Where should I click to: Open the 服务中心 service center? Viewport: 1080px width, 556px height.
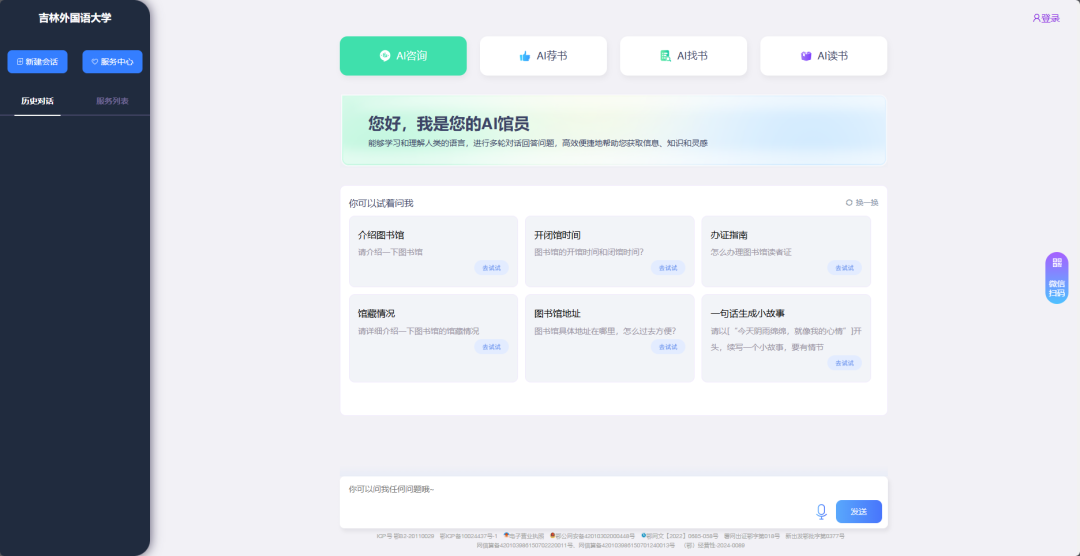tap(112, 62)
